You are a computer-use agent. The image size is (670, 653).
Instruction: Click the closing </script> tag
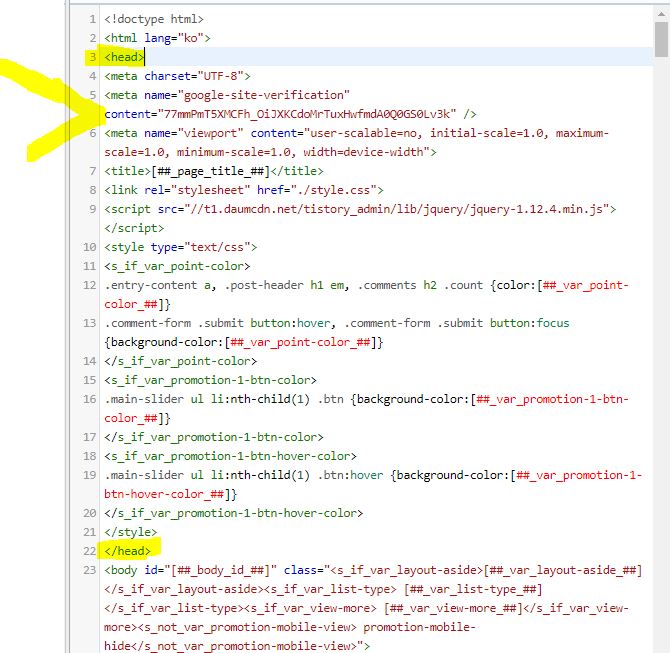point(134,228)
